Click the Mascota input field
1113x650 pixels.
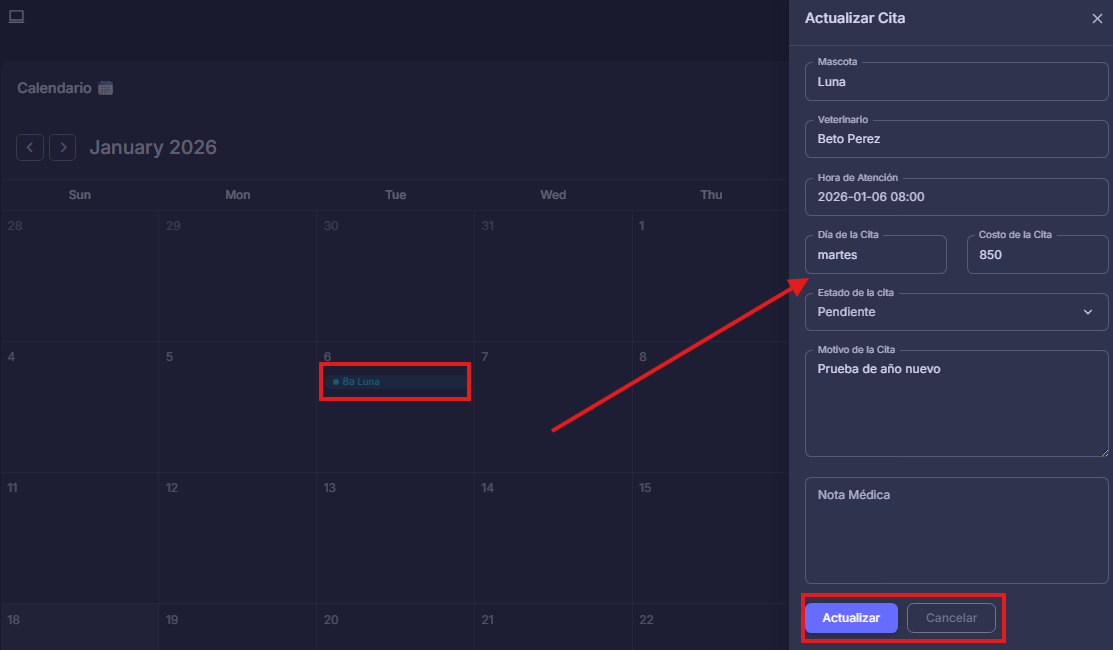tap(956, 82)
